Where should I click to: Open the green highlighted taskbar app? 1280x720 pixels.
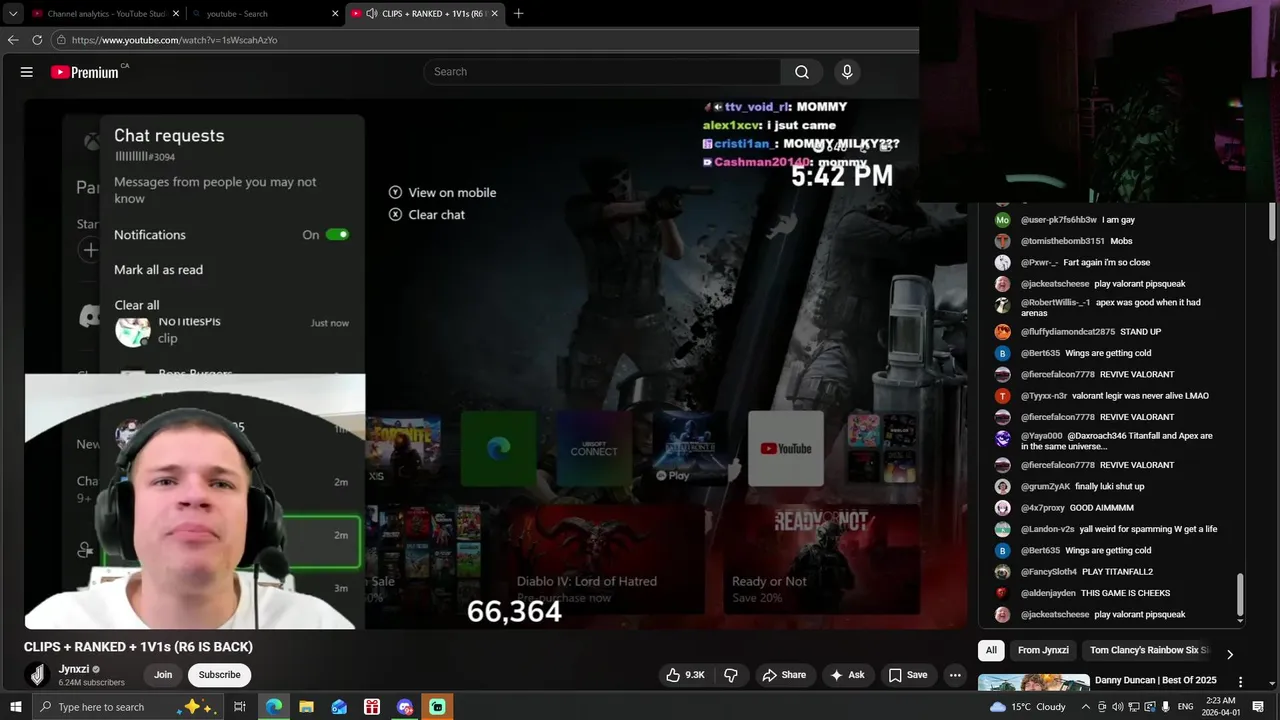click(x=437, y=707)
